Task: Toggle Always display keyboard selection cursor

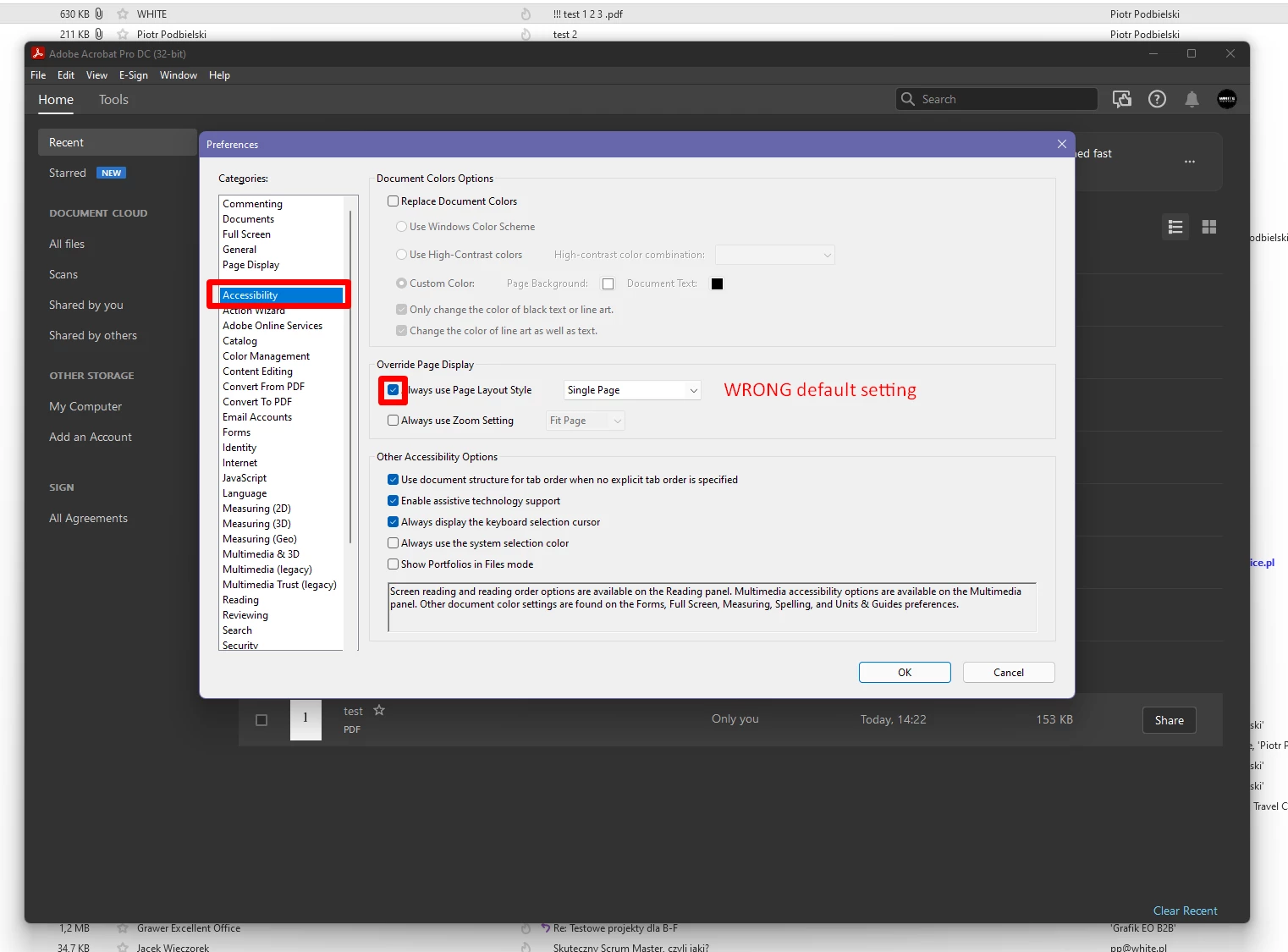Action: (393, 522)
